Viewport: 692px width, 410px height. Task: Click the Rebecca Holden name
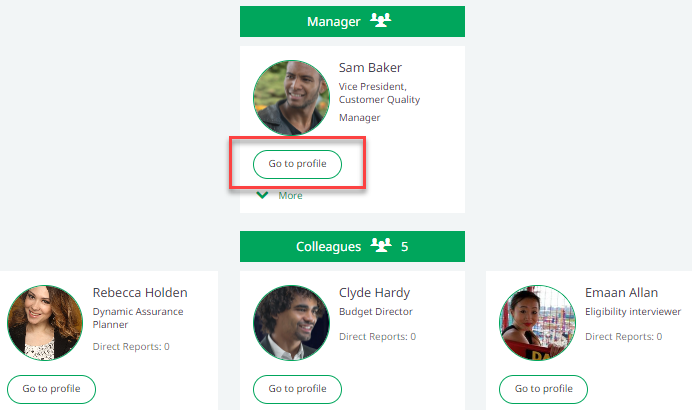pos(140,293)
